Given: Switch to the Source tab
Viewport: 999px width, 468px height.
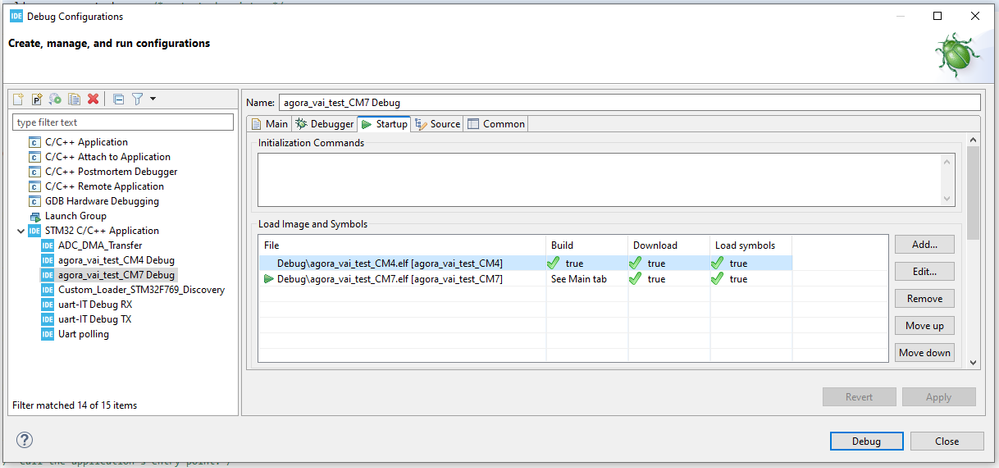Looking at the screenshot, I should click(x=437, y=124).
